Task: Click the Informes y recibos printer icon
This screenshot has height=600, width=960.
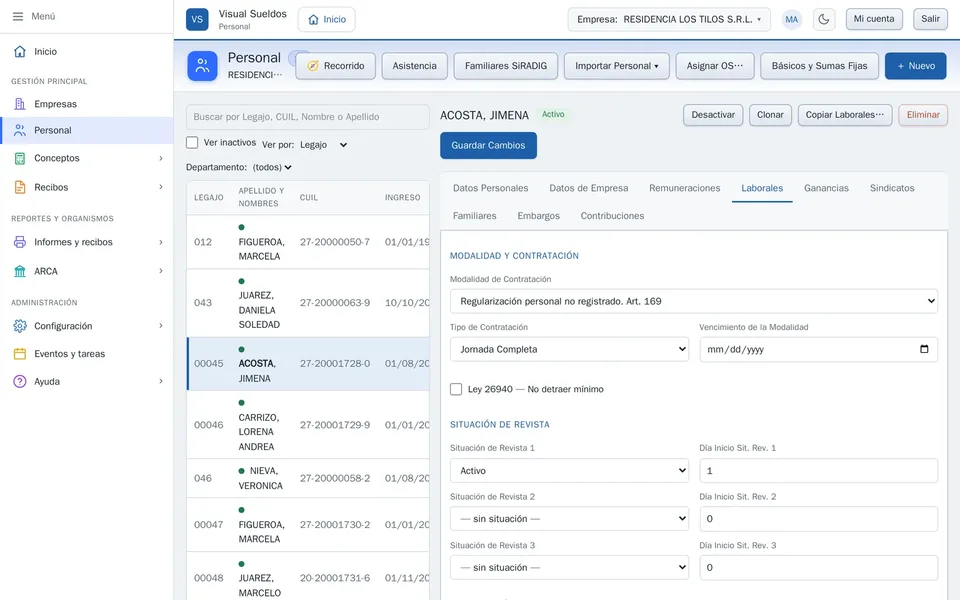Action: [x=20, y=242]
